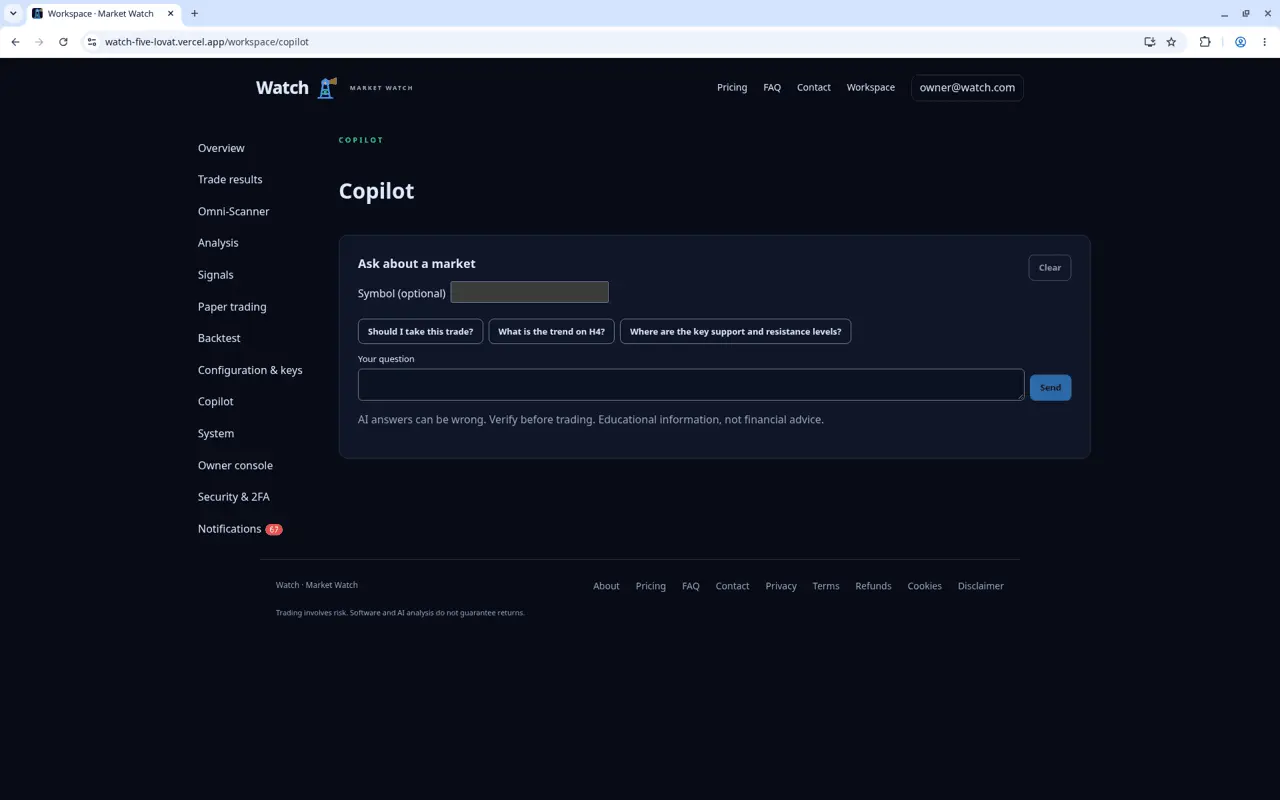Select Analysis in the sidebar
The image size is (1280, 800).
pos(218,243)
